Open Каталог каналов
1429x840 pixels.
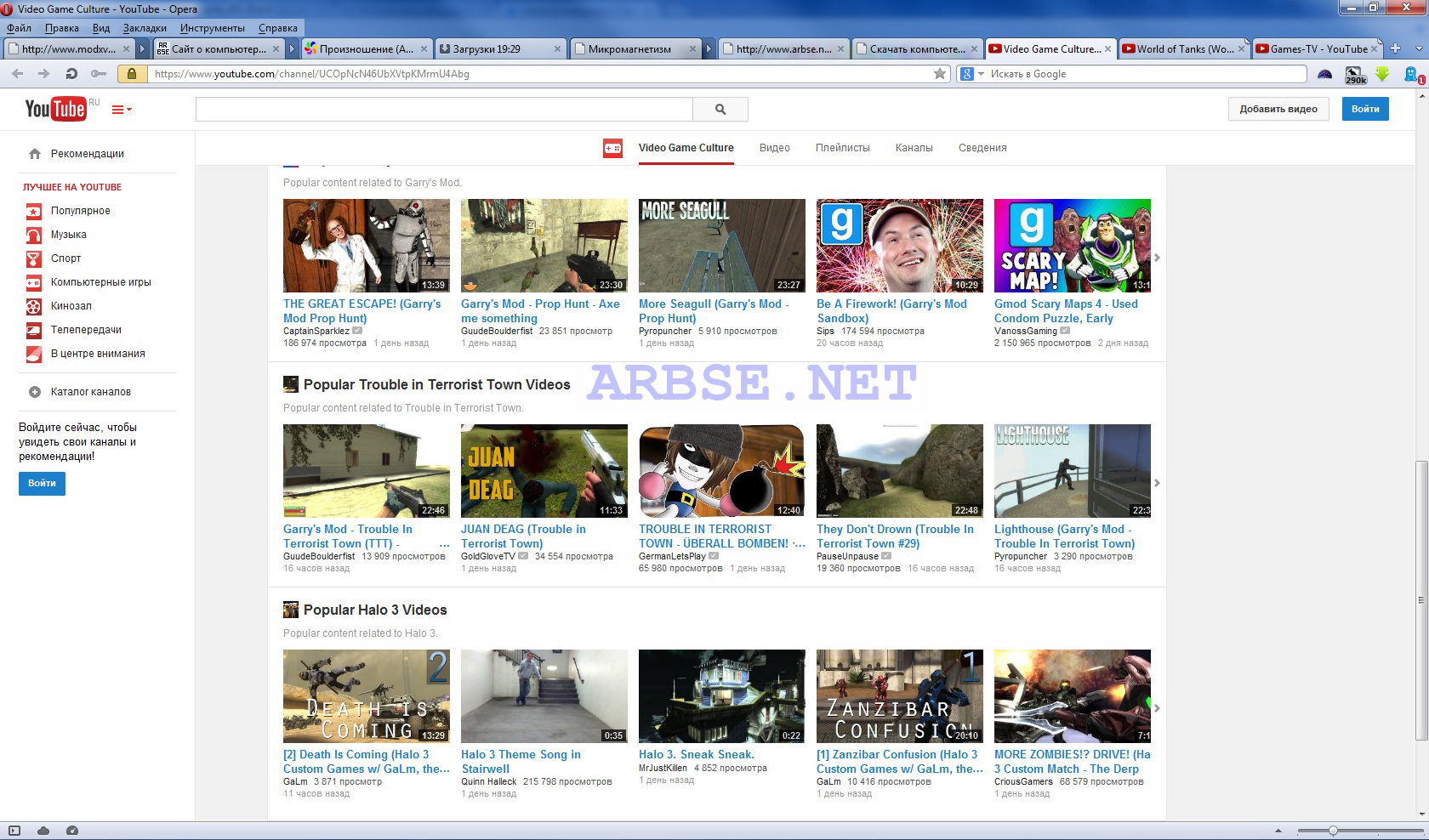click(x=90, y=392)
